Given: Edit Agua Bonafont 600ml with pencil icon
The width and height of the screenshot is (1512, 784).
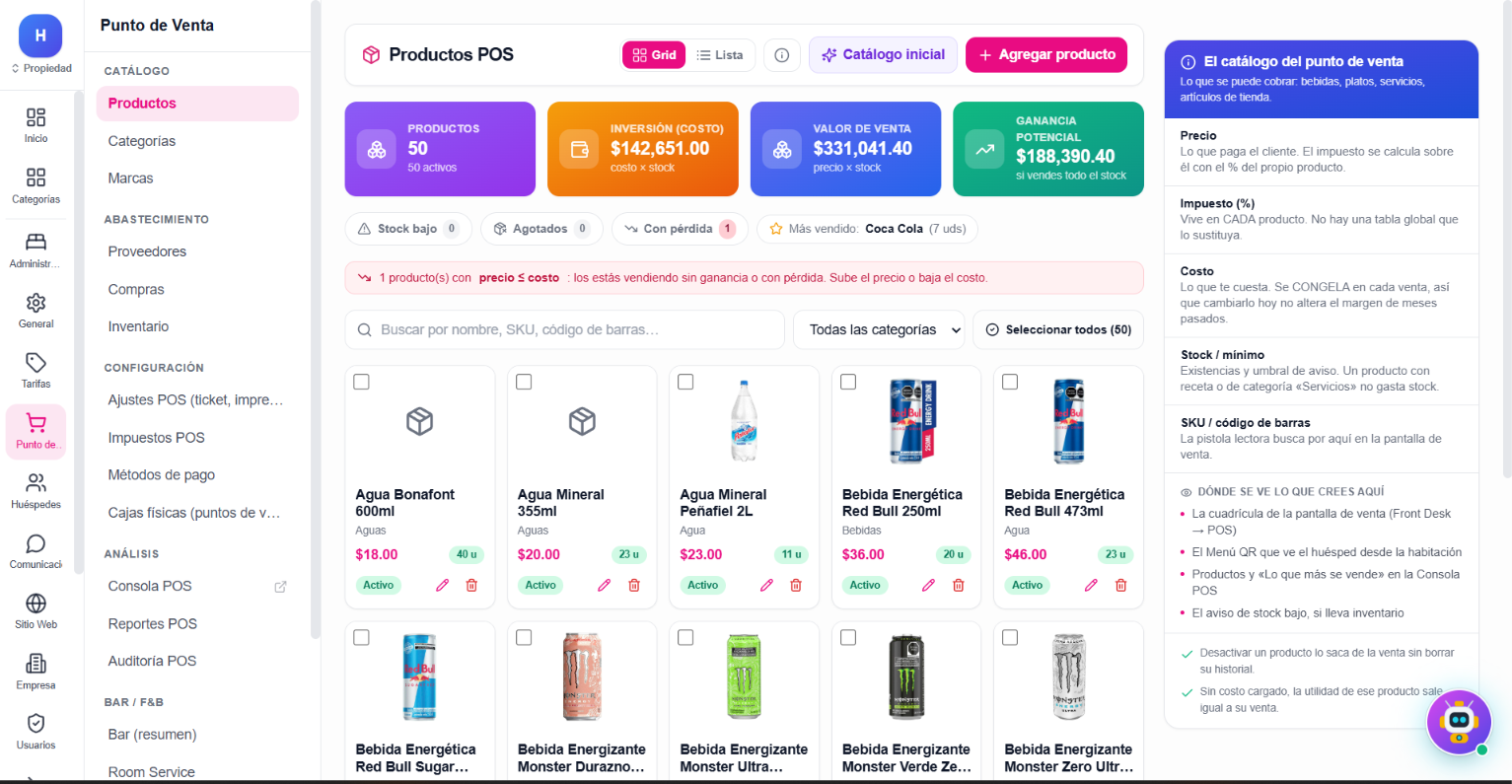Looking at the screenshot, I should coord(442,585).
